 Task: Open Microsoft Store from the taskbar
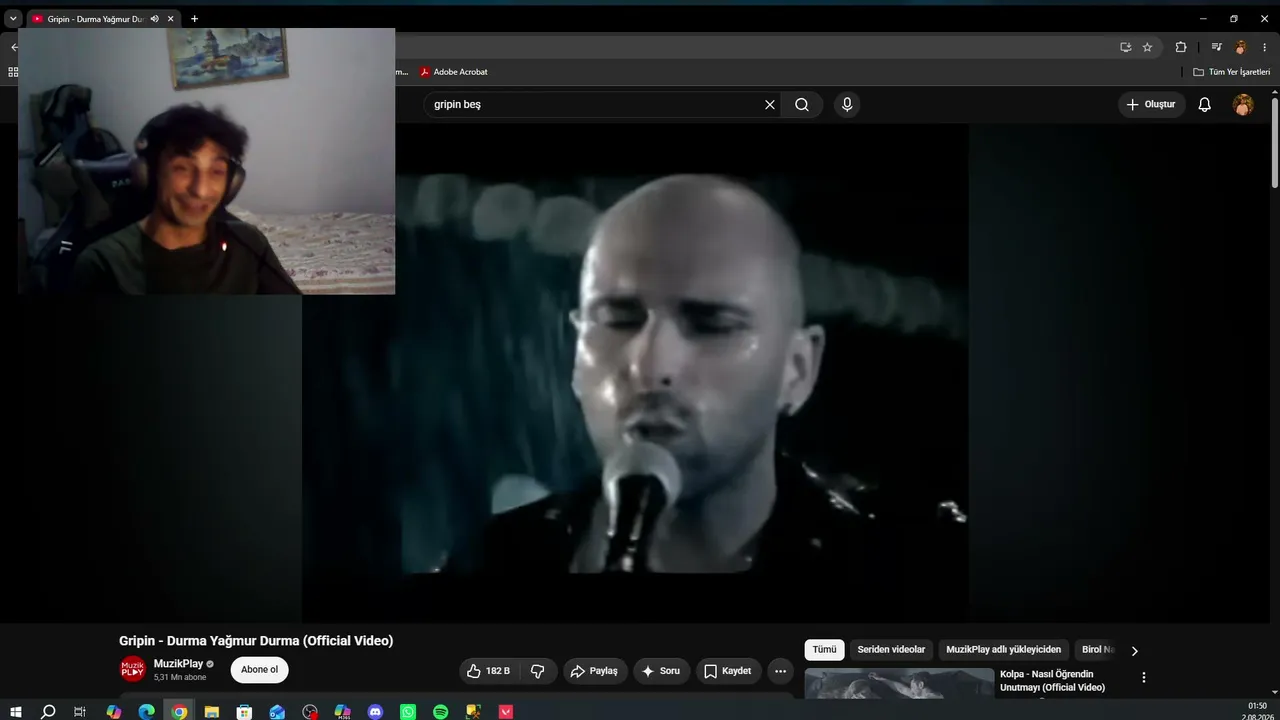(x=244, y=712)
